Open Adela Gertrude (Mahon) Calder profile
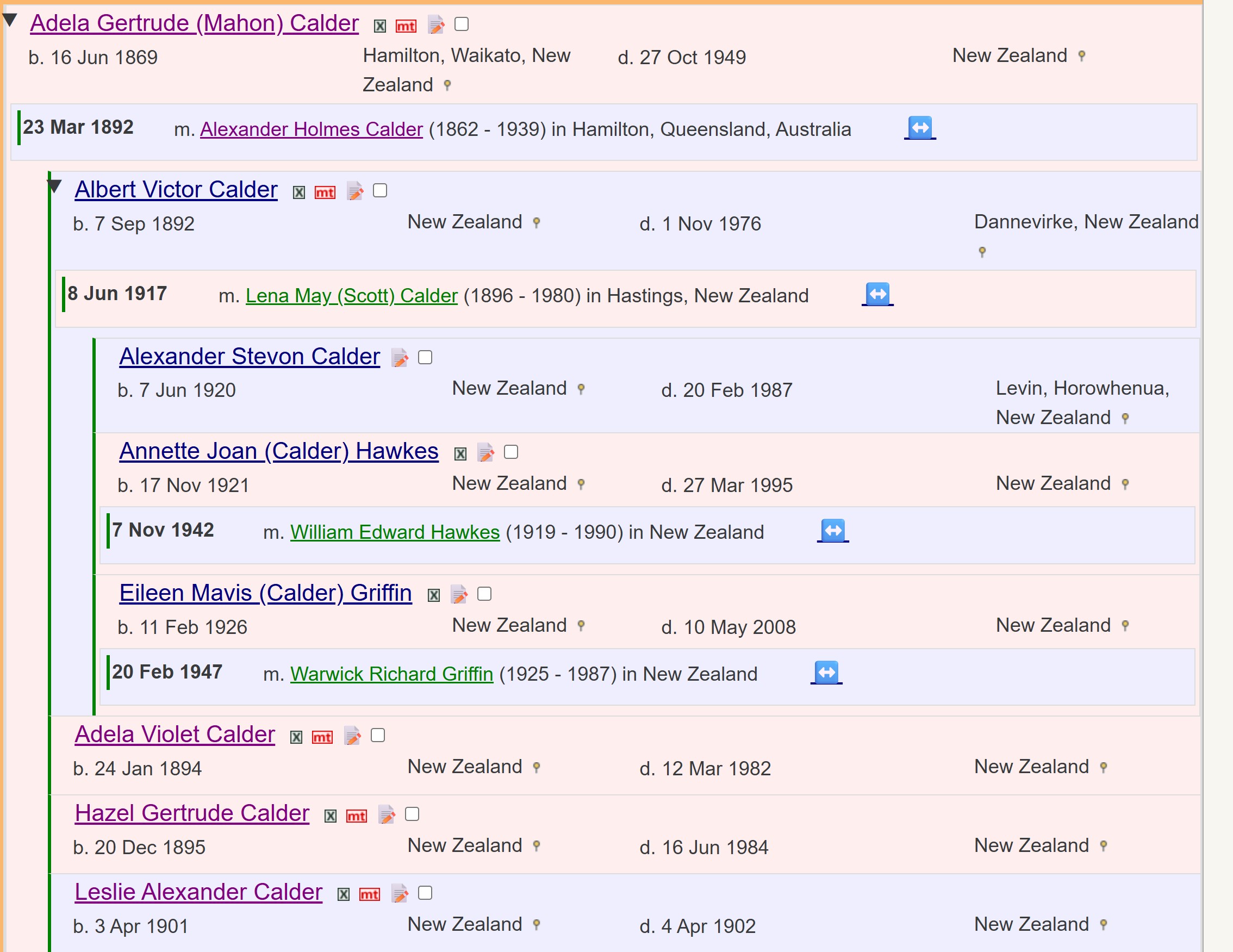 point(194,24)
